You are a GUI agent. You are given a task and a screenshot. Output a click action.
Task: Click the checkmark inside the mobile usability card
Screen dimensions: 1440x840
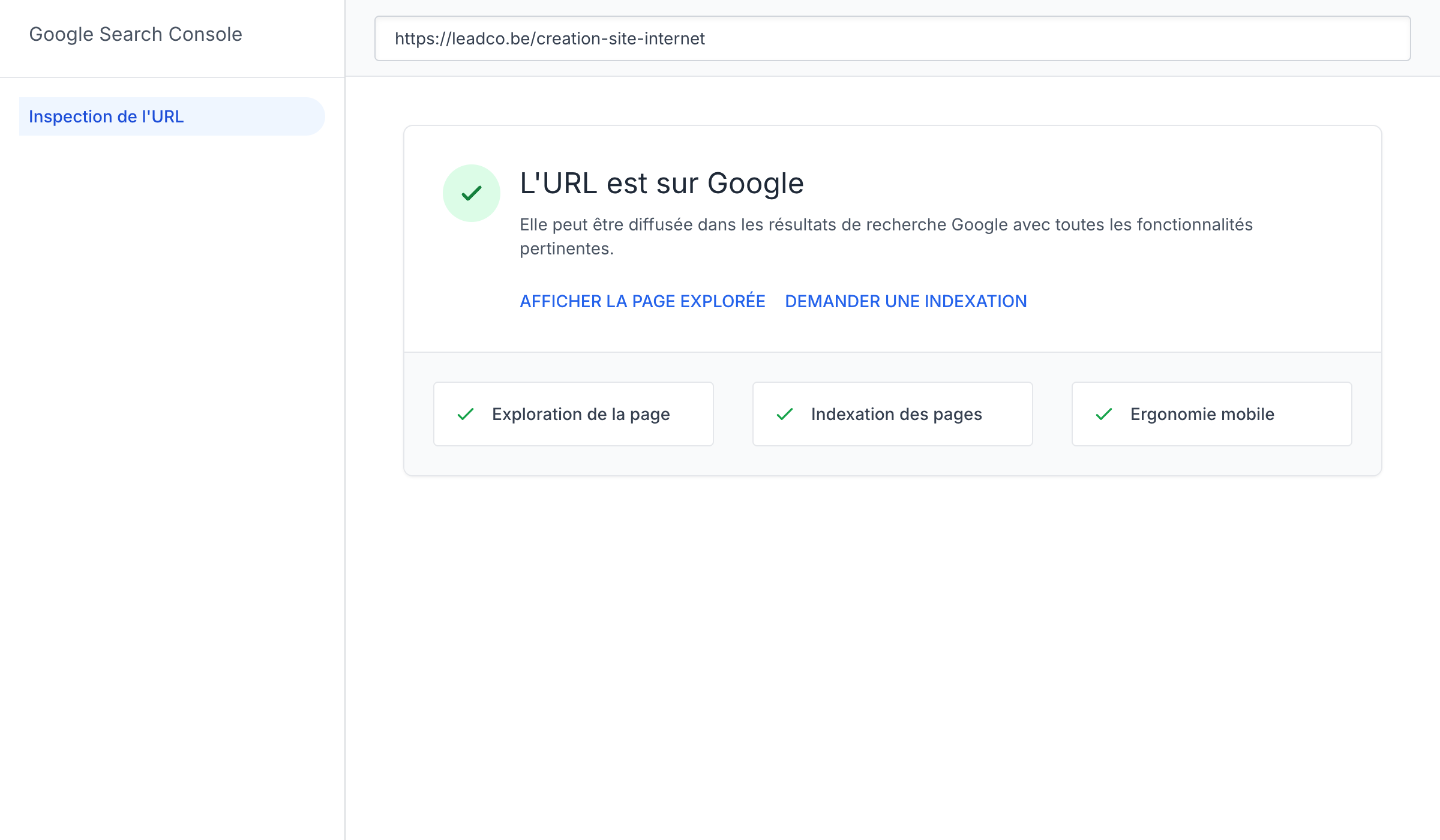pos(1104,414)
